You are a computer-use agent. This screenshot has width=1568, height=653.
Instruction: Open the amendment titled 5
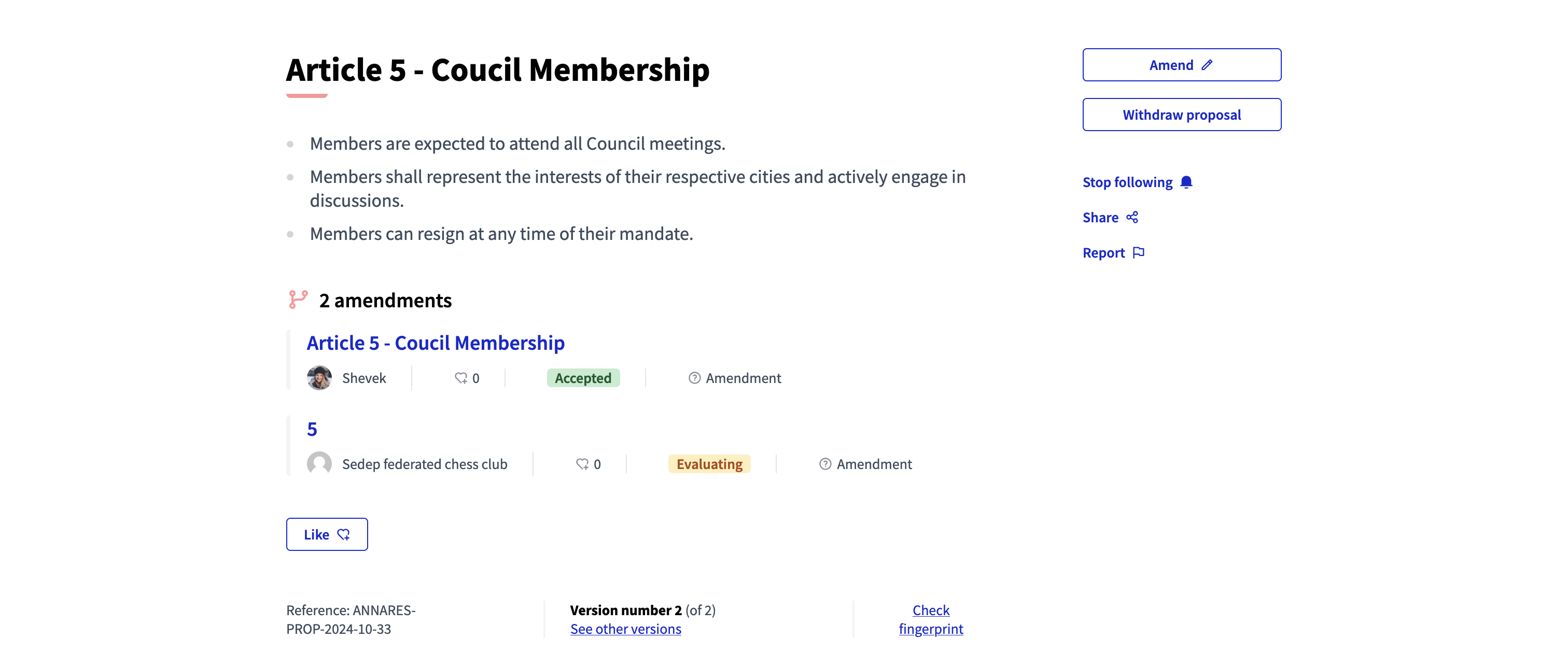(312, 429)
